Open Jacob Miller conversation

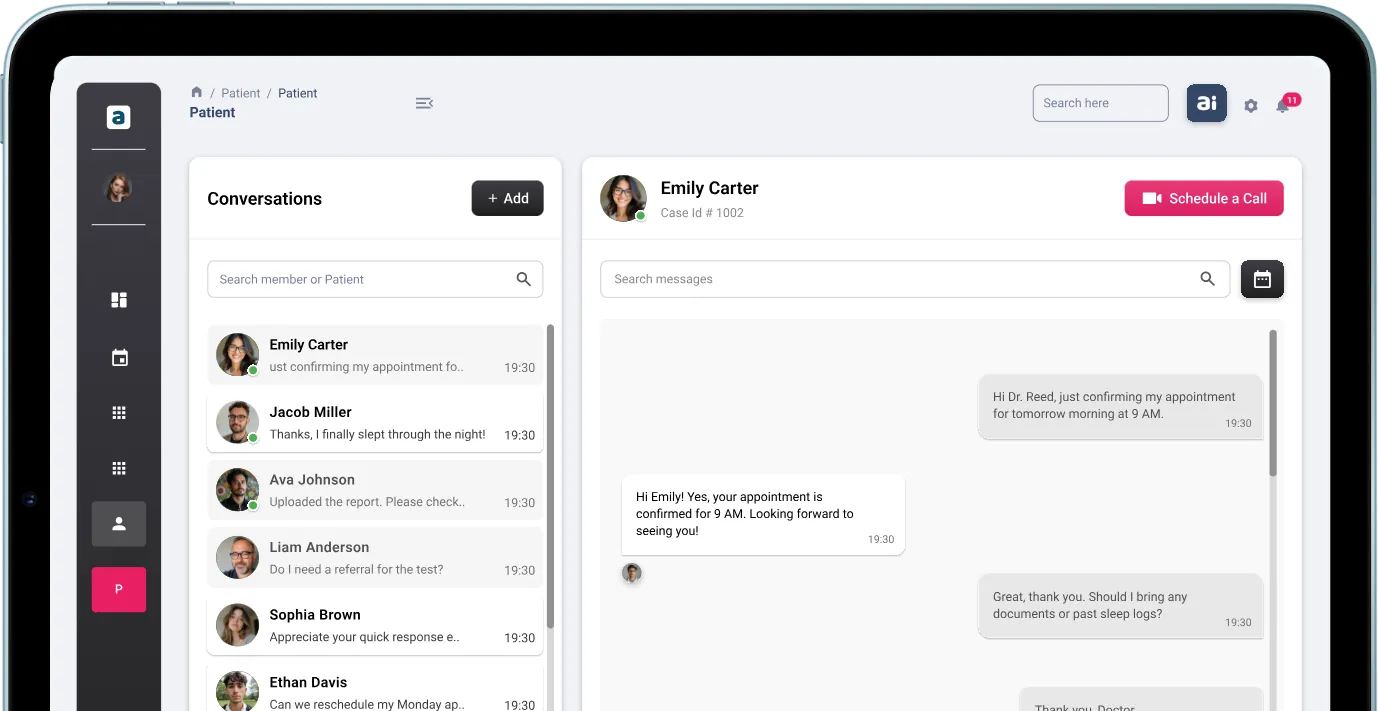(x=375, y=422)
